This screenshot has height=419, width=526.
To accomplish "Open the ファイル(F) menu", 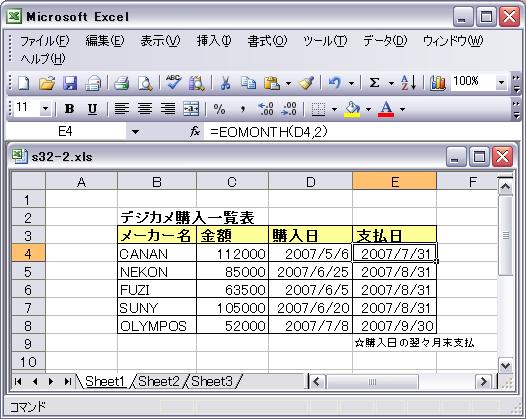I will pyautogui.click(x=45, y=41).
